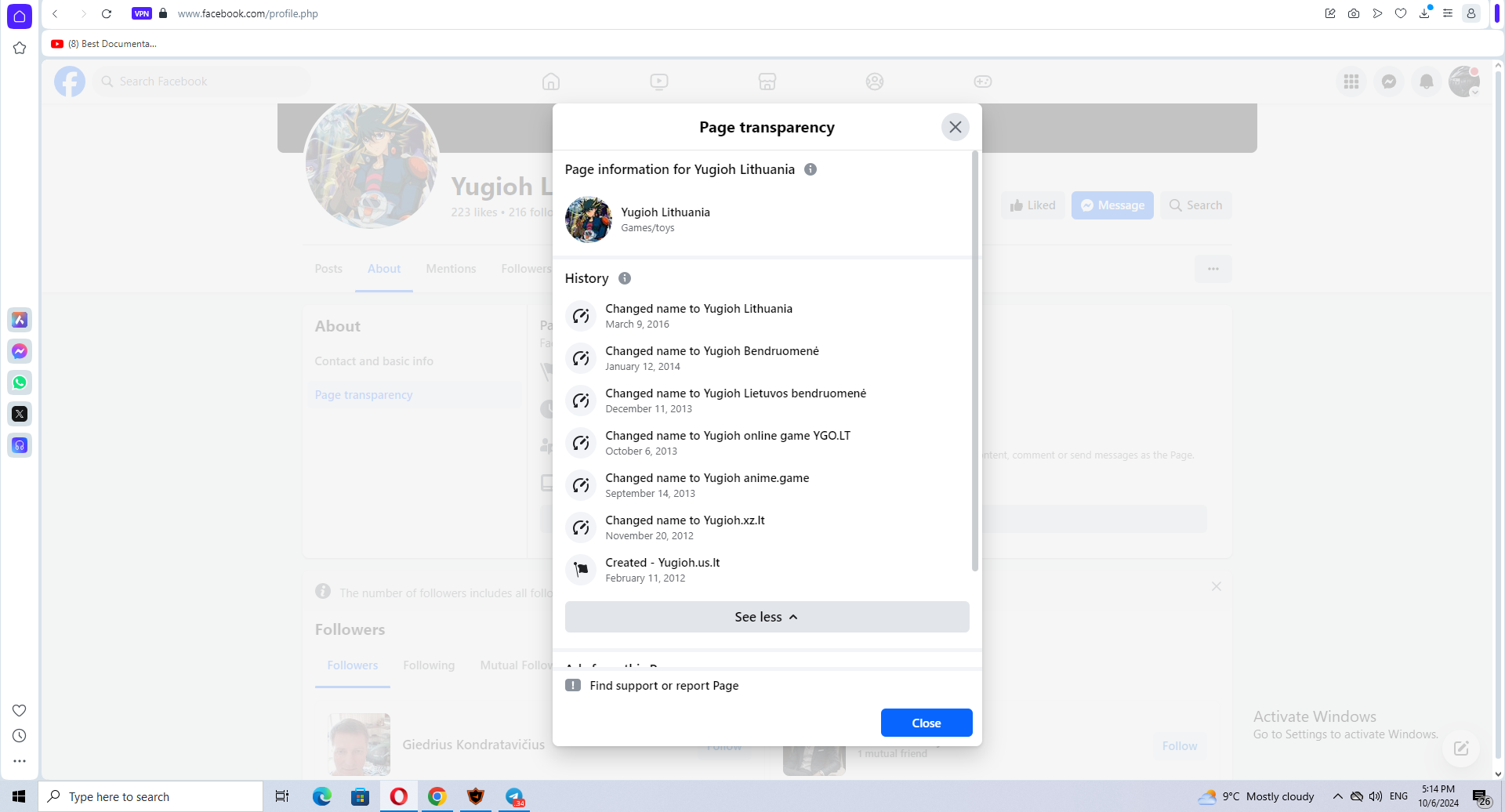
Task: Open Opera snapshot camera icon
Action: click(1354, 13)
